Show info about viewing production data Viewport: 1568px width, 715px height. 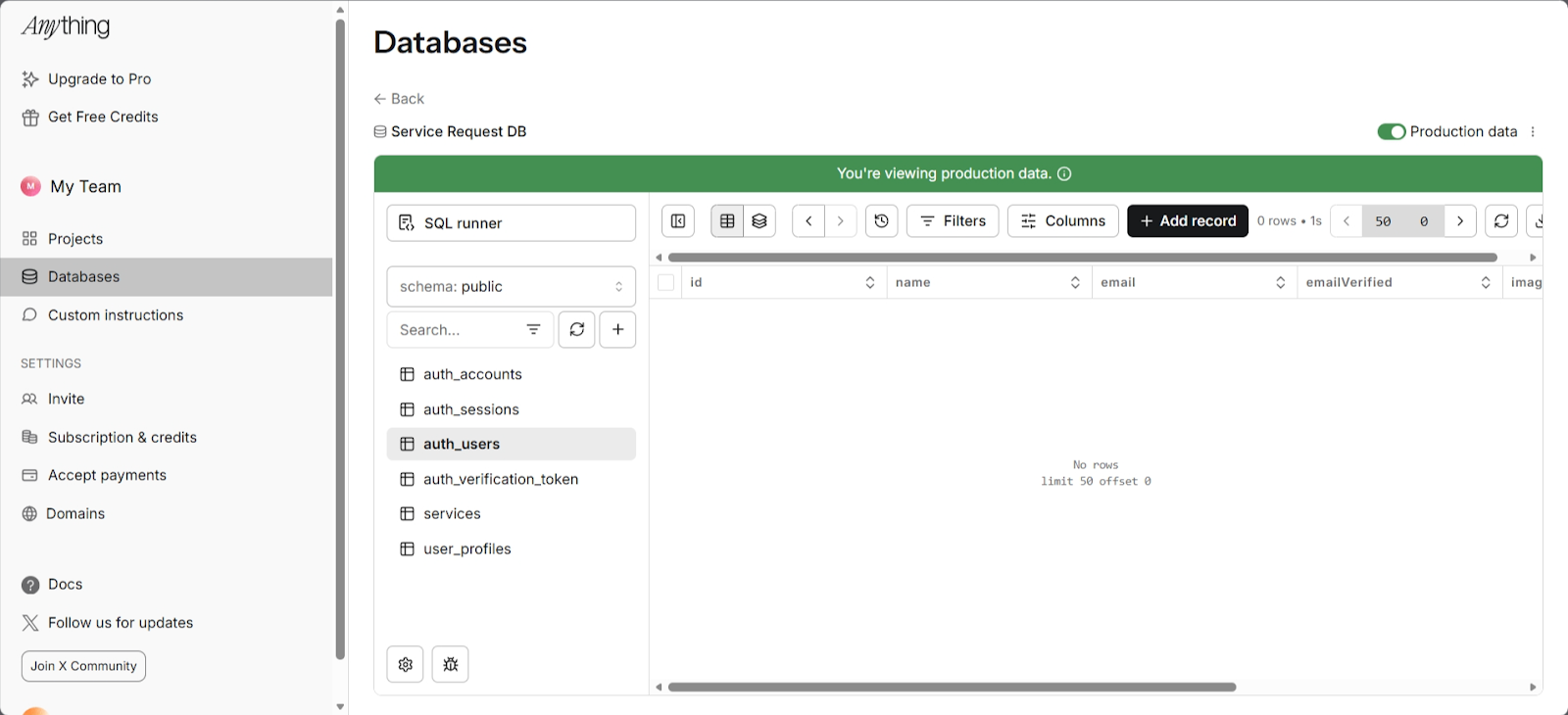coord(1064,174)
